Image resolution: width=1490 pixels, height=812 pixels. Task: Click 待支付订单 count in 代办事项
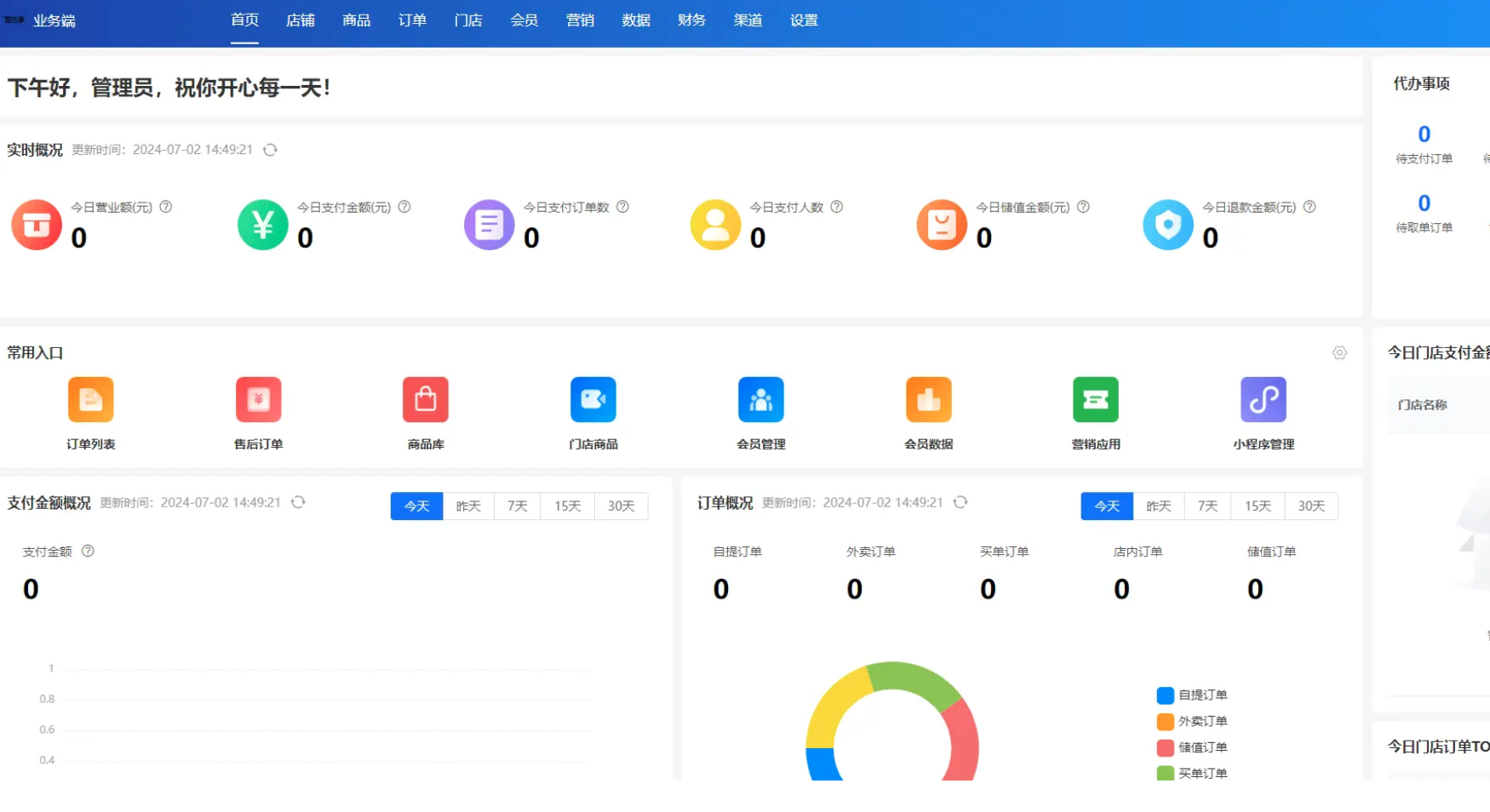1423,134
